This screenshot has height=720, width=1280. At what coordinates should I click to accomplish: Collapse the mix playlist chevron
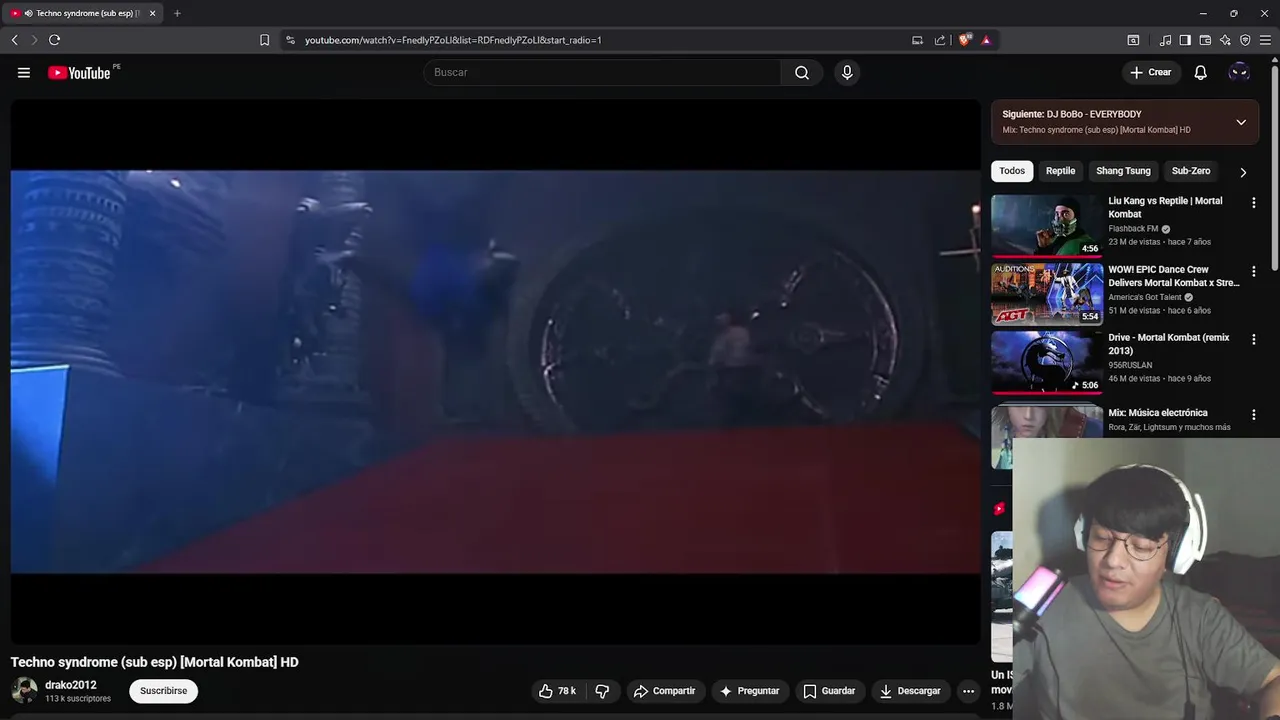tap(1241, 122)
